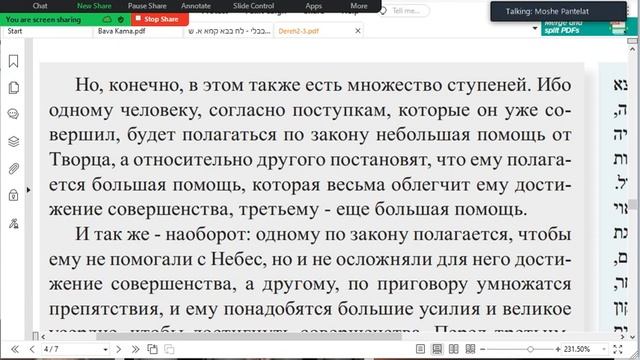Click the zoom slider handle

pyautogui.click(x=530, y=349)
